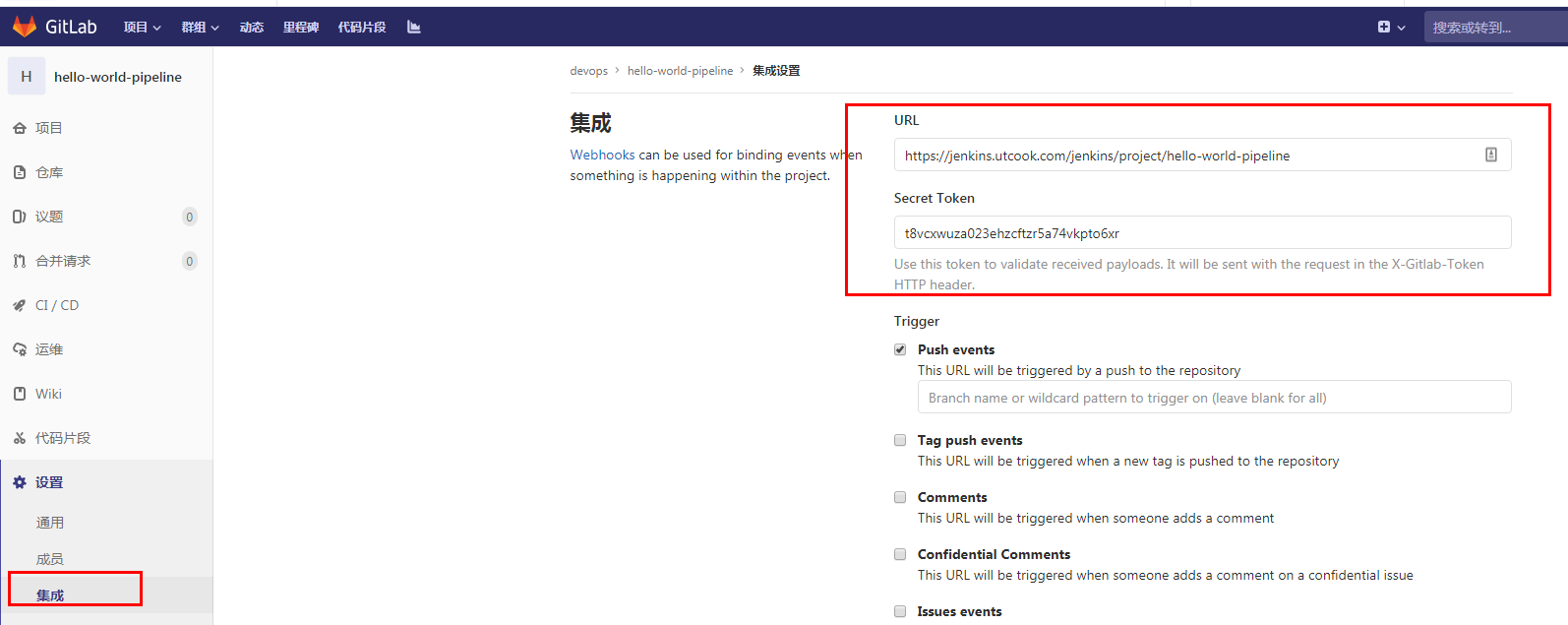Click the rocket icon beside CI / CD
The width and height of the screenshot is (1568, 625).
[20, 305]
